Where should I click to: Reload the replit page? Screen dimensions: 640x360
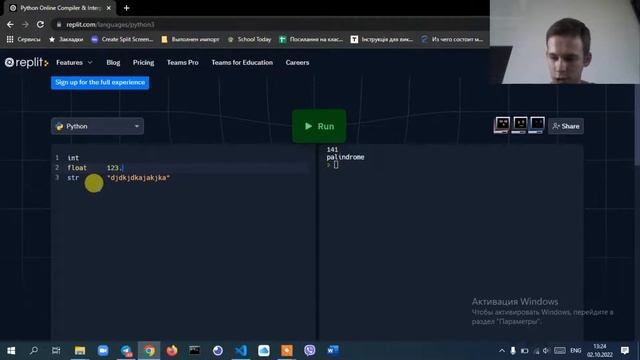(x=40, y=24)
